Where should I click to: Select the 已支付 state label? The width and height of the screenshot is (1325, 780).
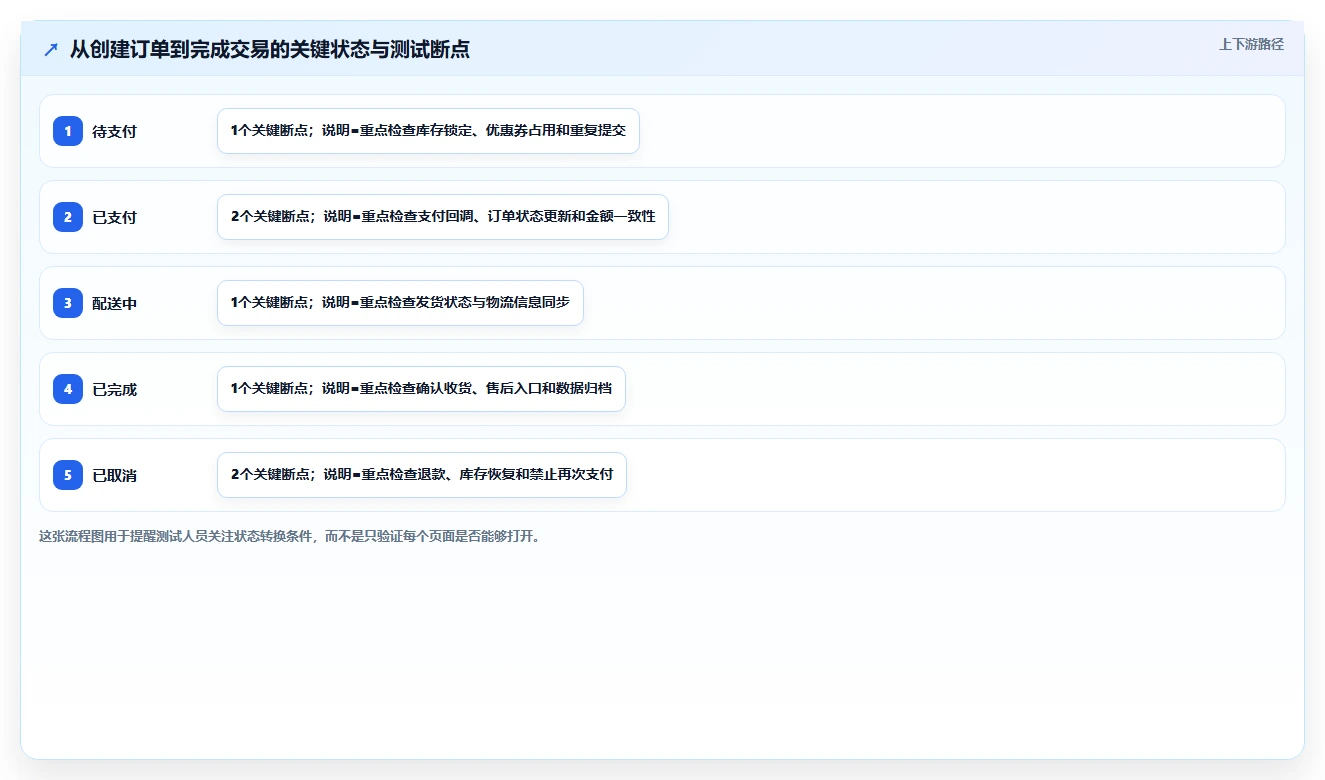point(114,217)
